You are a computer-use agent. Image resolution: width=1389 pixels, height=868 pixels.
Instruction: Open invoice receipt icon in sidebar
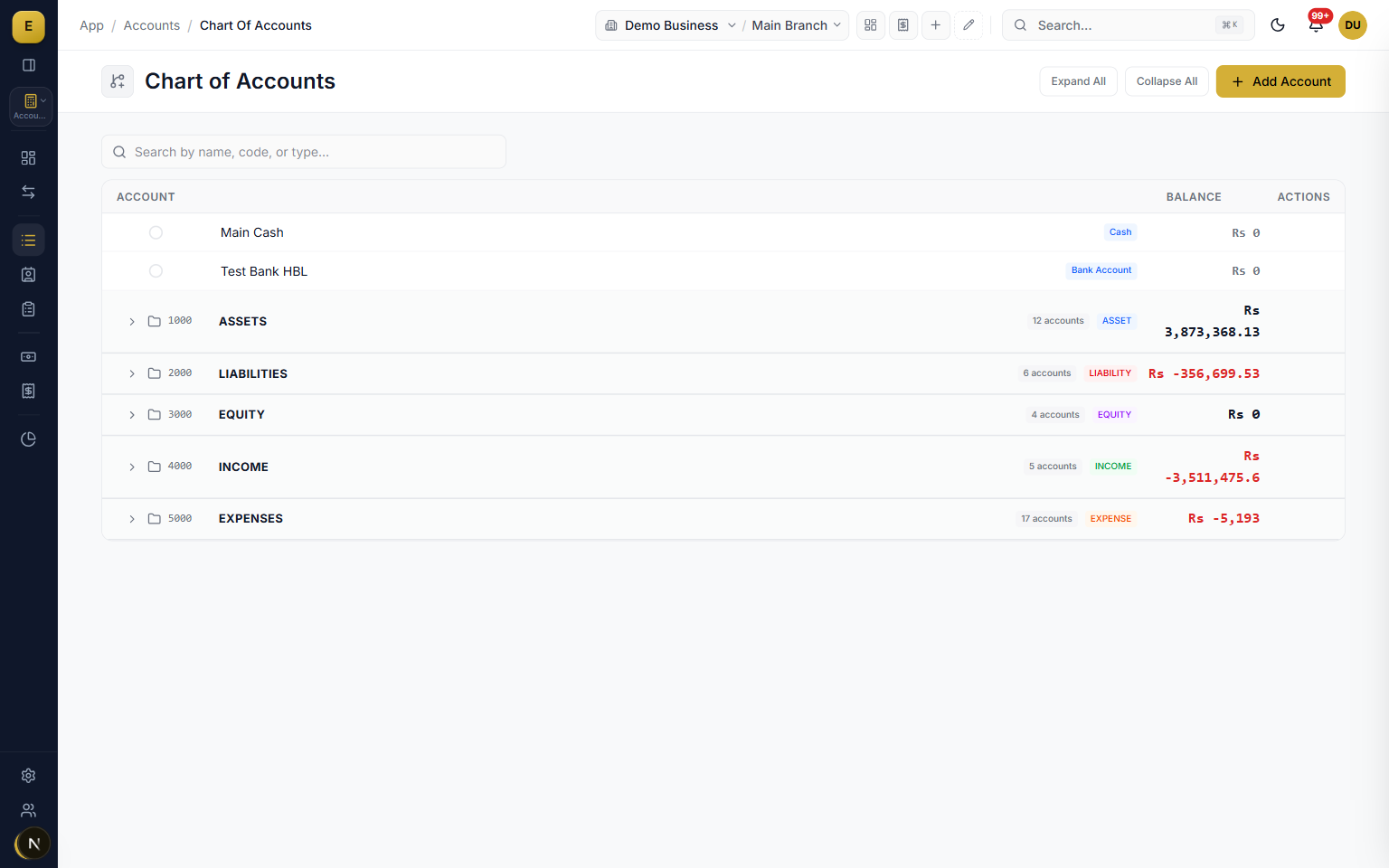pos(28,392)
